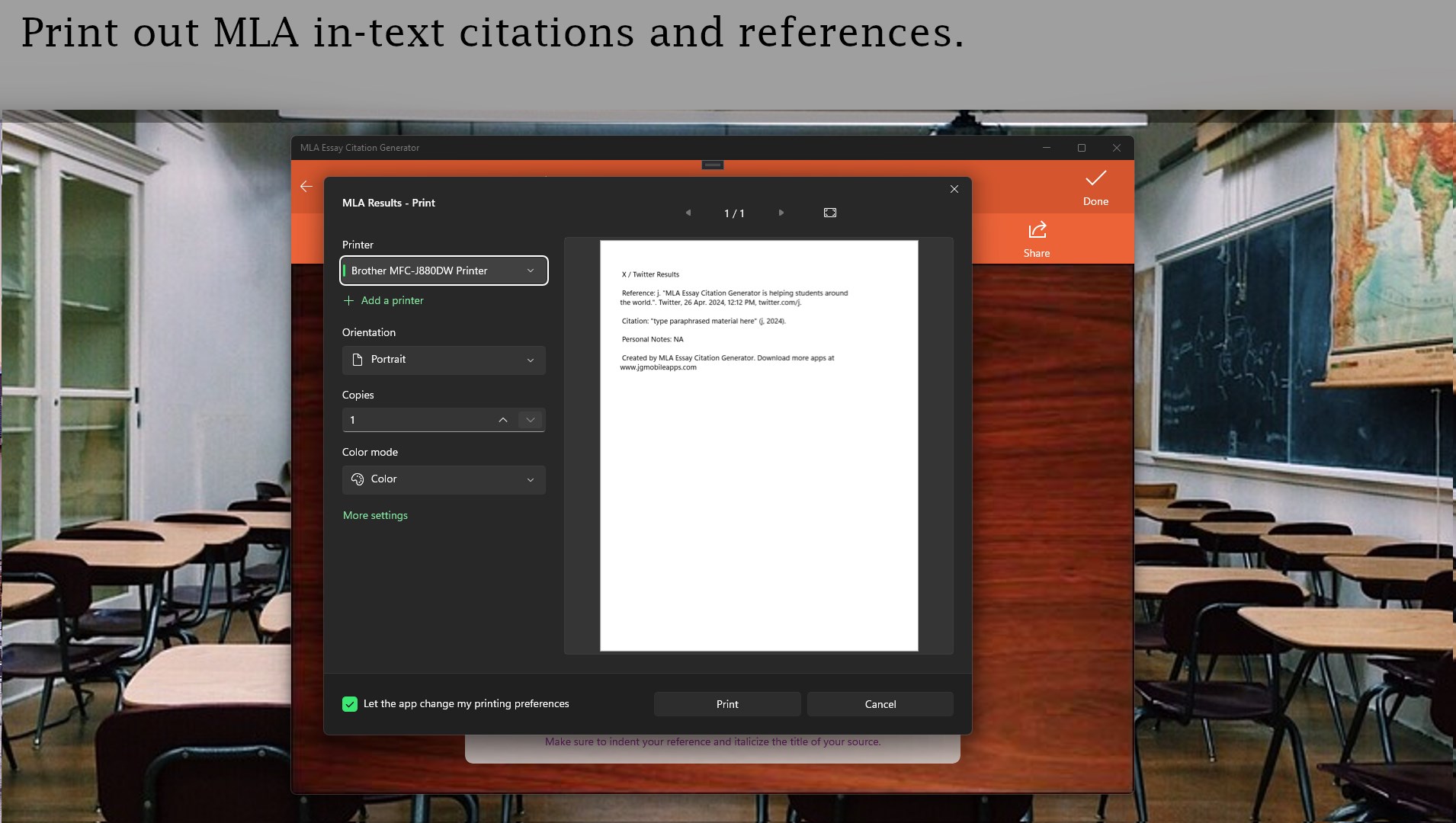The height and width of the screenshot is (823, 1456).
Task: Go to previous preview page arrow
Action: (x=688, y=213)
